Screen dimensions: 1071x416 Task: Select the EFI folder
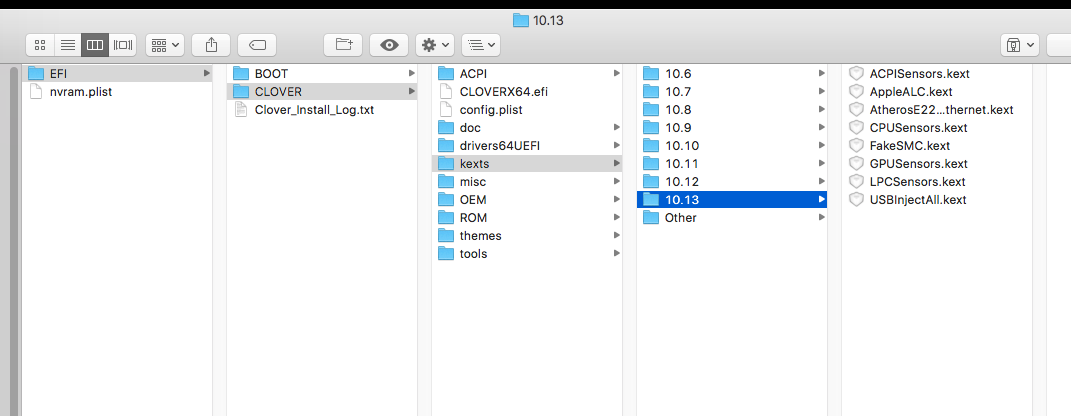117,73
